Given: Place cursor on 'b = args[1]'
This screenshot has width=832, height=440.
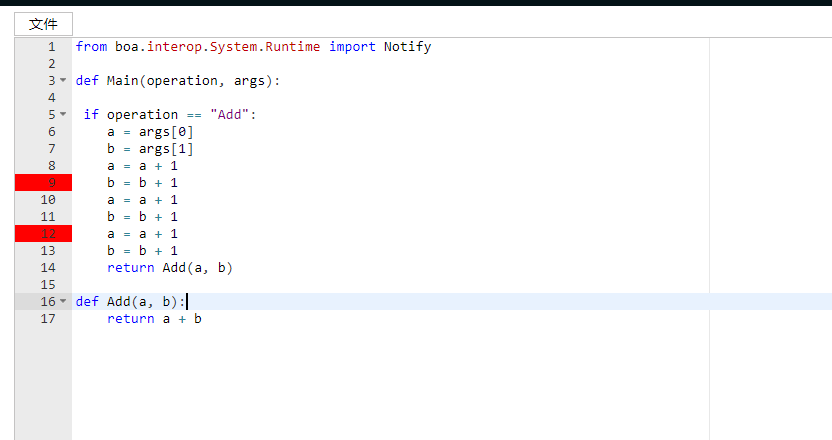Looking at the screenshot, I should [150, 149].
